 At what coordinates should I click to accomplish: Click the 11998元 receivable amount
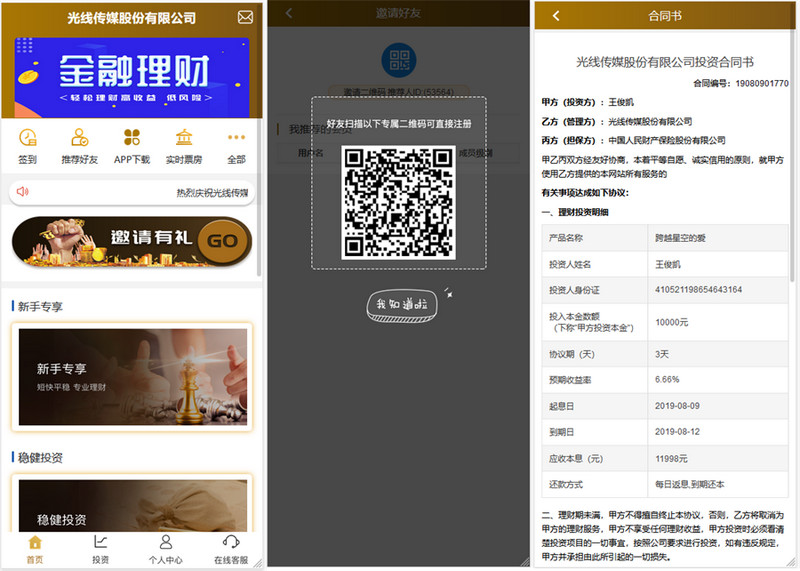point(671,459)
